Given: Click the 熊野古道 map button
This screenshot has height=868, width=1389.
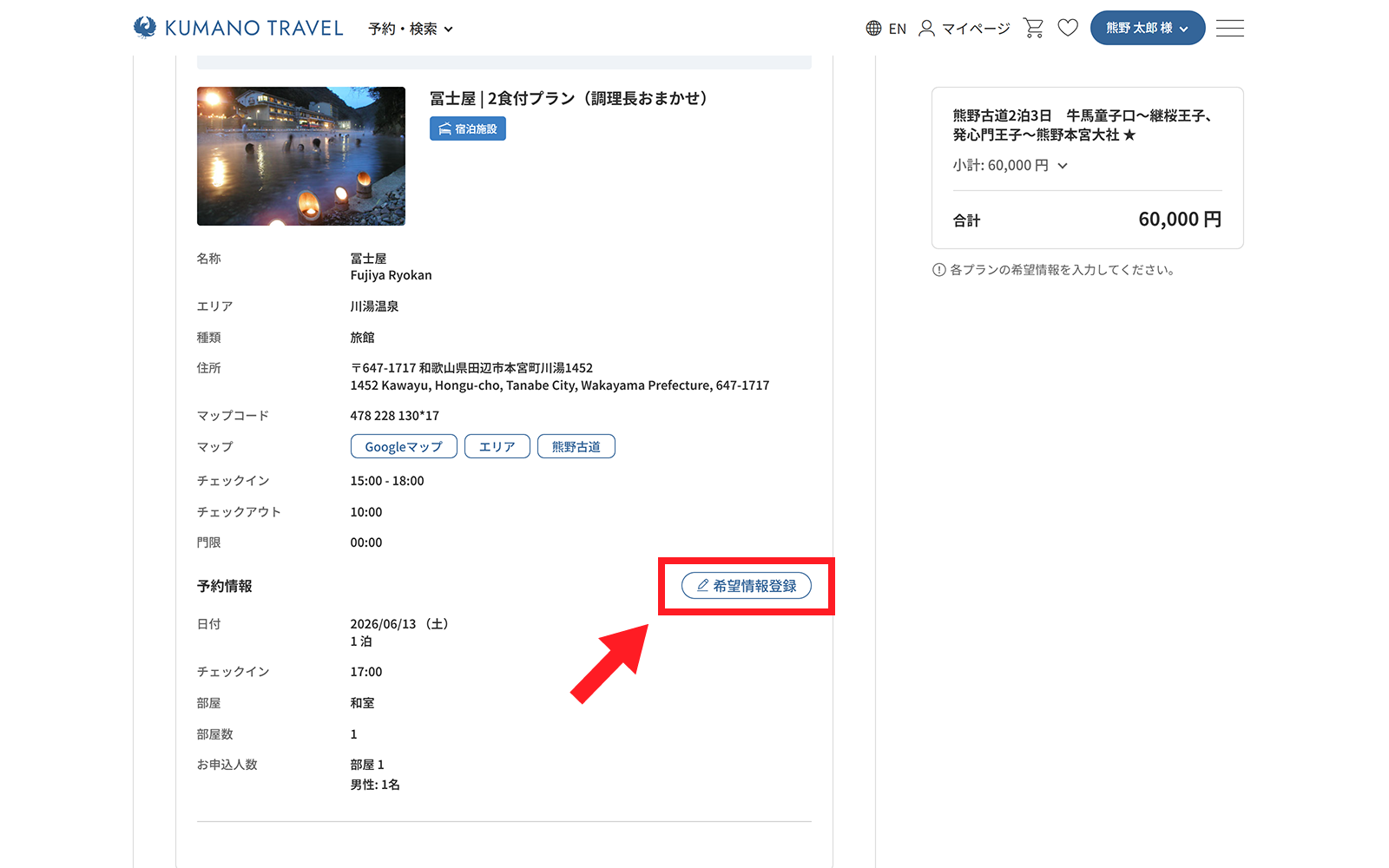Looking at the screenshot, I should (576, 447).
